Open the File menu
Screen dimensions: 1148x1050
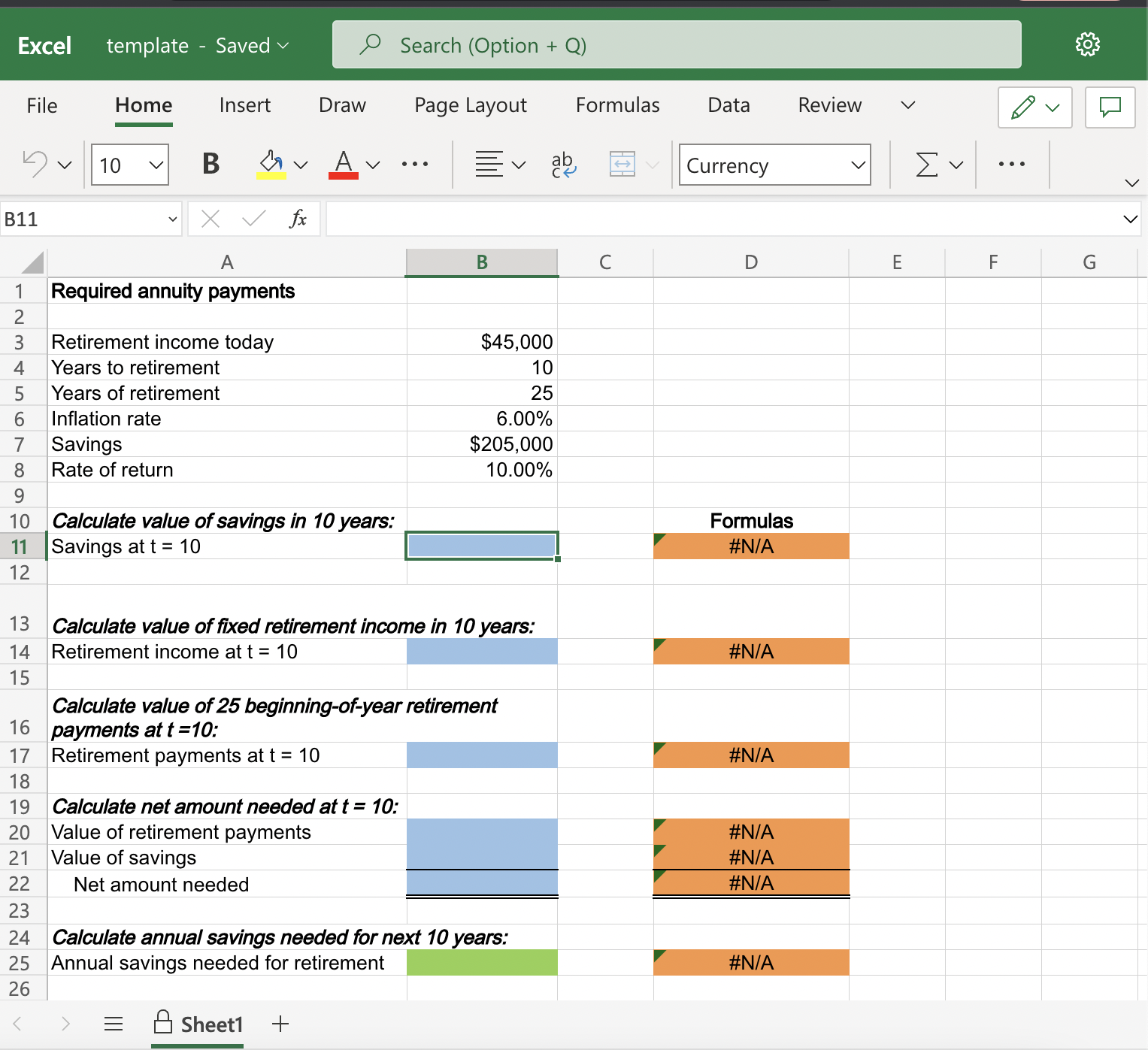42,105
